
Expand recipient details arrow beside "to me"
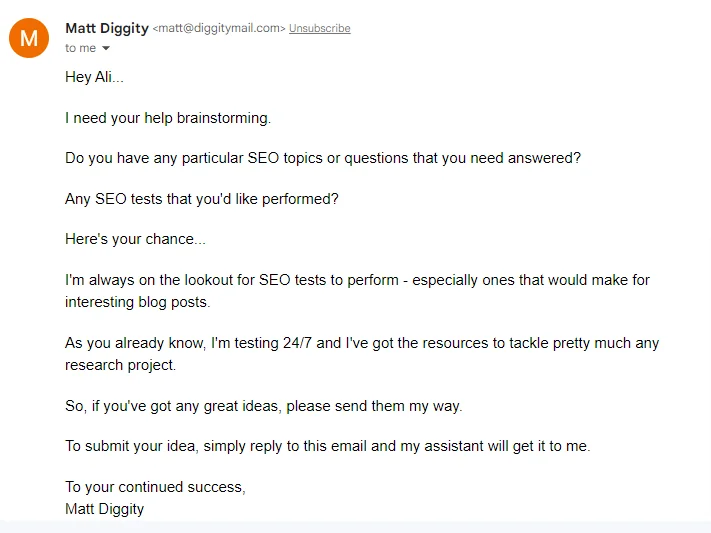106,48
